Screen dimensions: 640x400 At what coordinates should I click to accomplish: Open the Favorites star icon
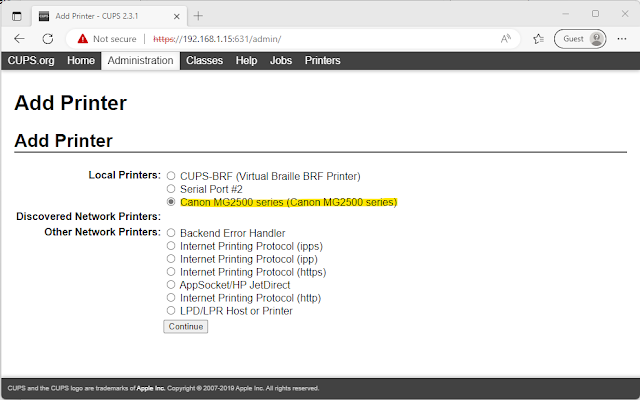[x=538, y=39]
